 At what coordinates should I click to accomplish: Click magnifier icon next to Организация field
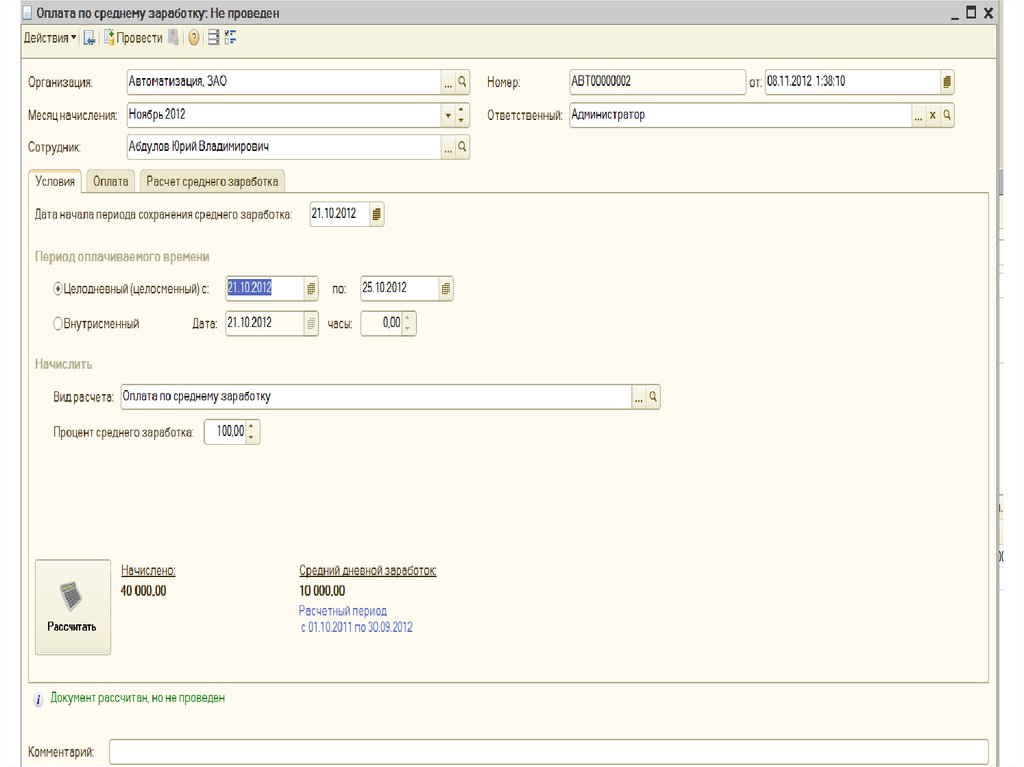tap(462, 82)
